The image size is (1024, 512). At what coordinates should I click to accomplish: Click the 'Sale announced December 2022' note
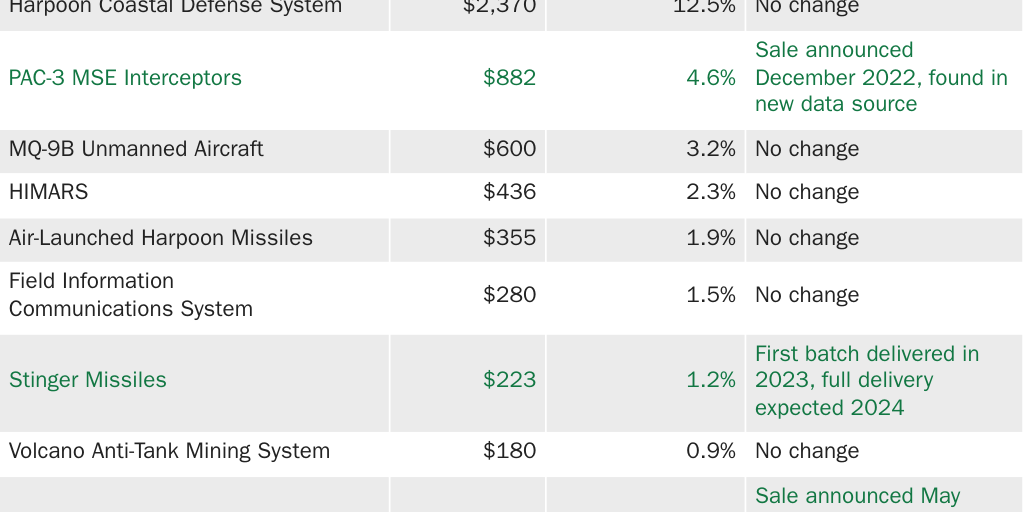pos(881,77)
